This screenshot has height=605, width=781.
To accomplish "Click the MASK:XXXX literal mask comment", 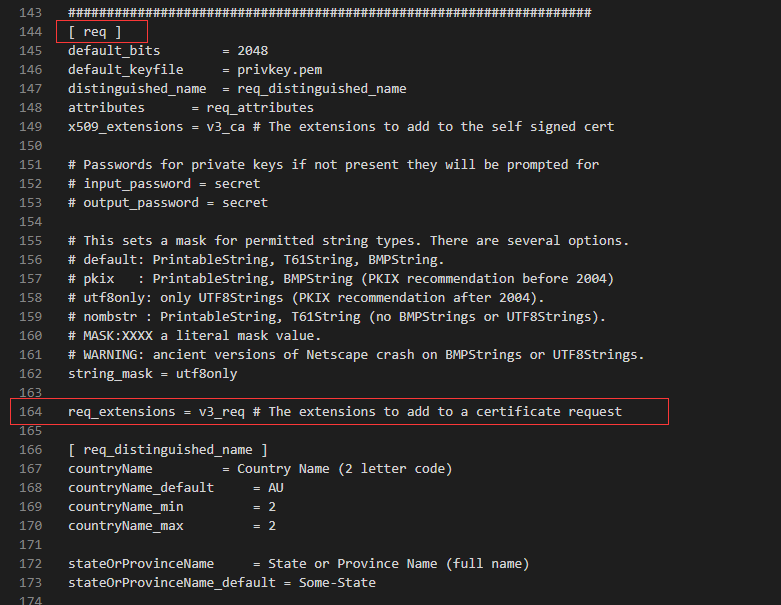I will (x=194, y=336).
